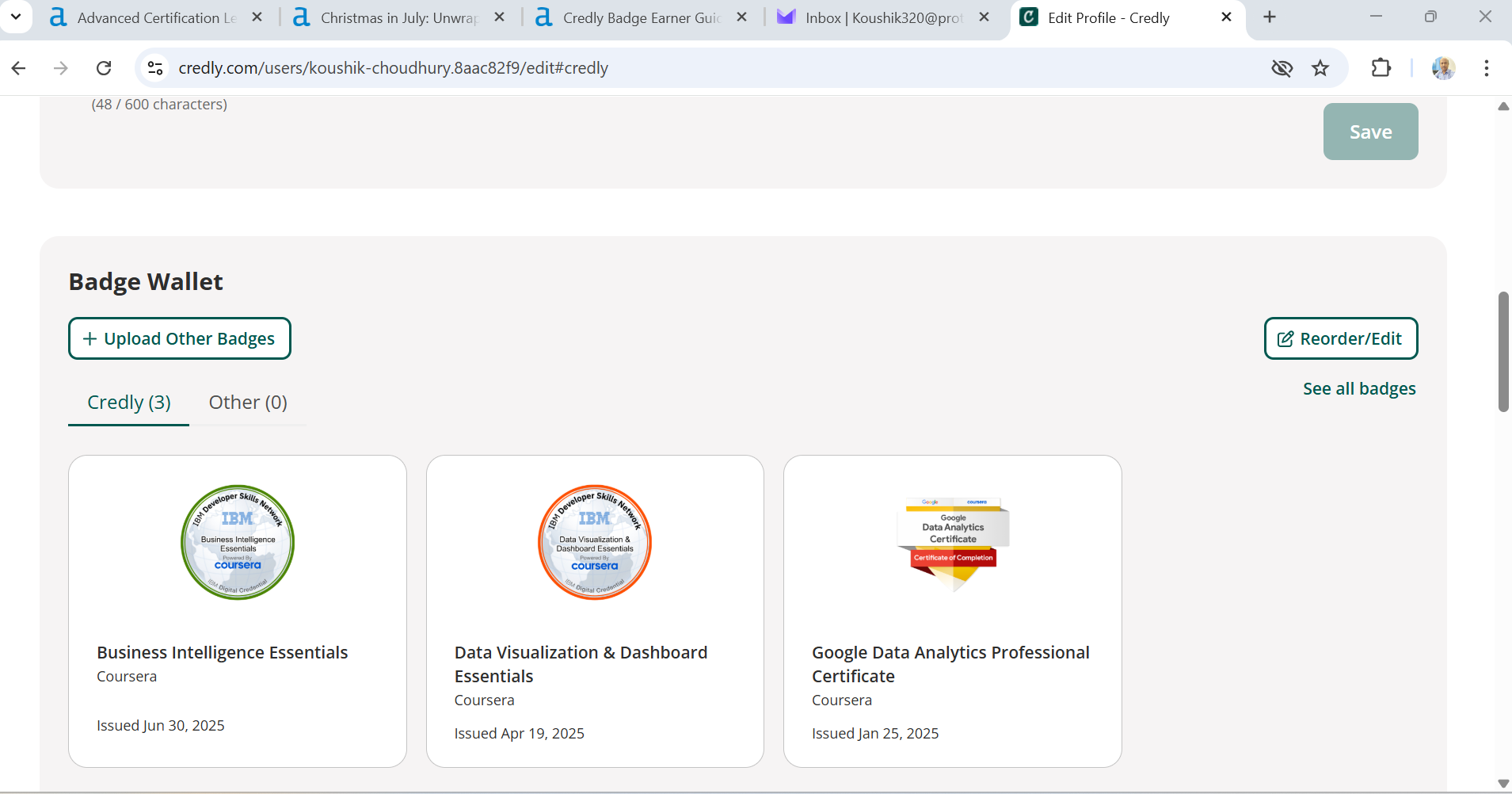The width and height of the screenshot is (1512, 794).
Task: Open a new tab with the plus icon
Action: [x=1269, y=17]
